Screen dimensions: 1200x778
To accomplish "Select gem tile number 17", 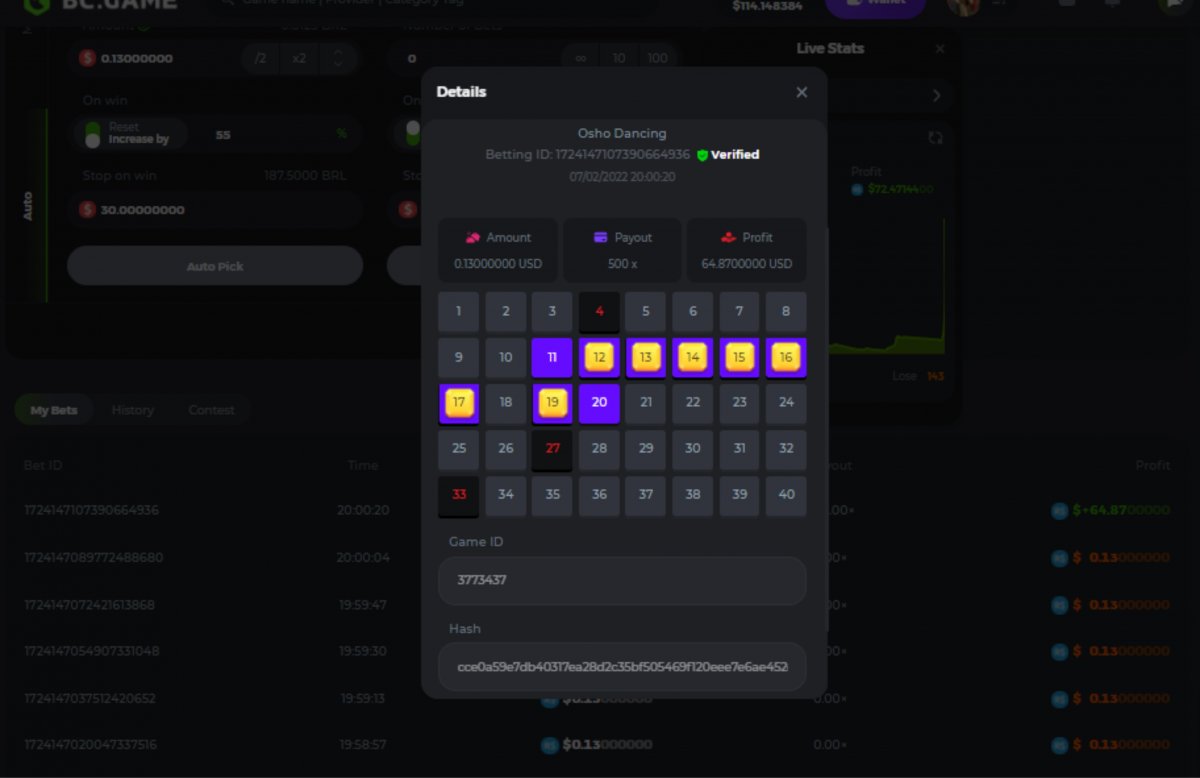I will click(x=459, y=403).
